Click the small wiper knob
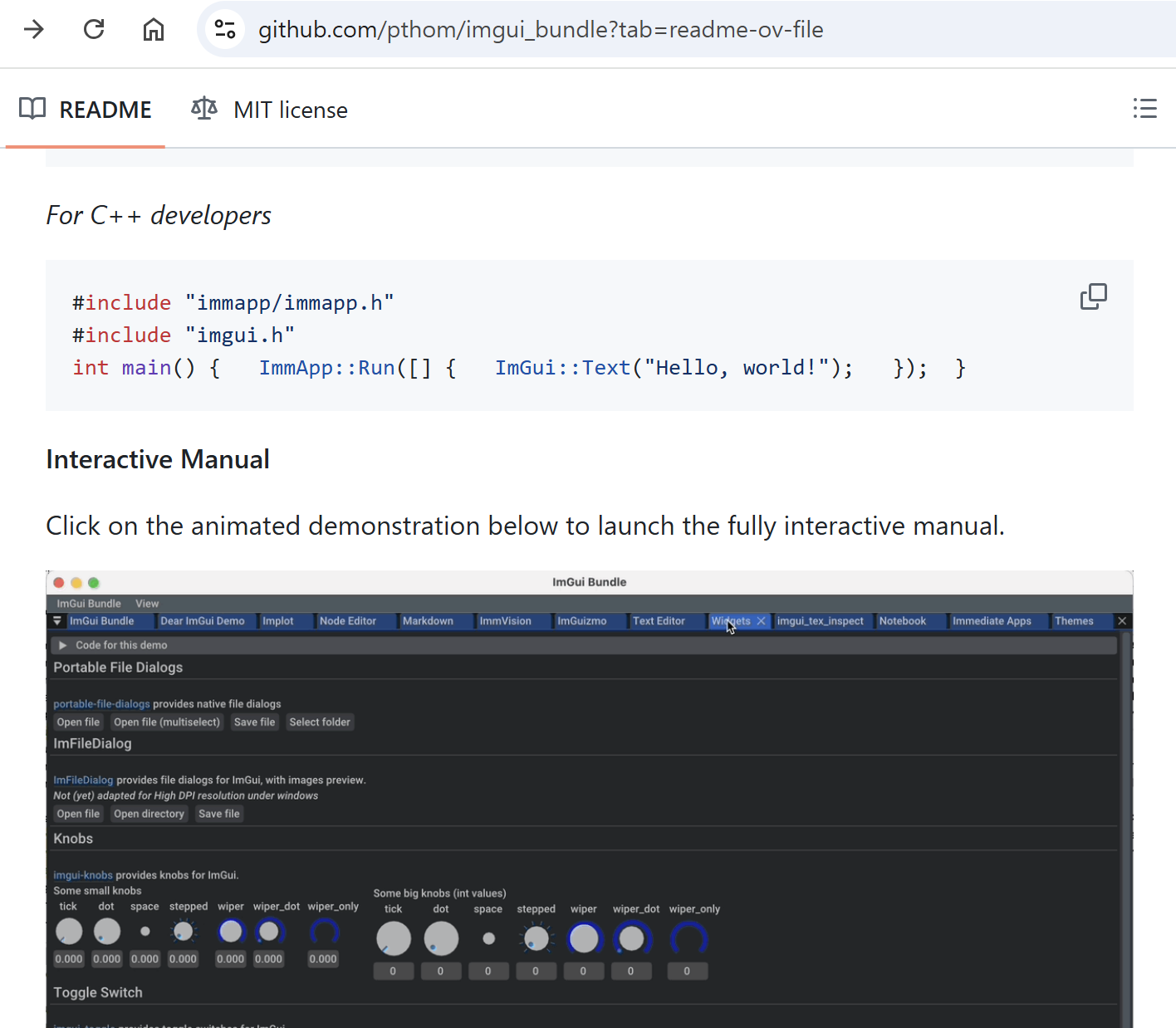Viewport: 1176px width, 1028px height. click(x=231, y=932)
